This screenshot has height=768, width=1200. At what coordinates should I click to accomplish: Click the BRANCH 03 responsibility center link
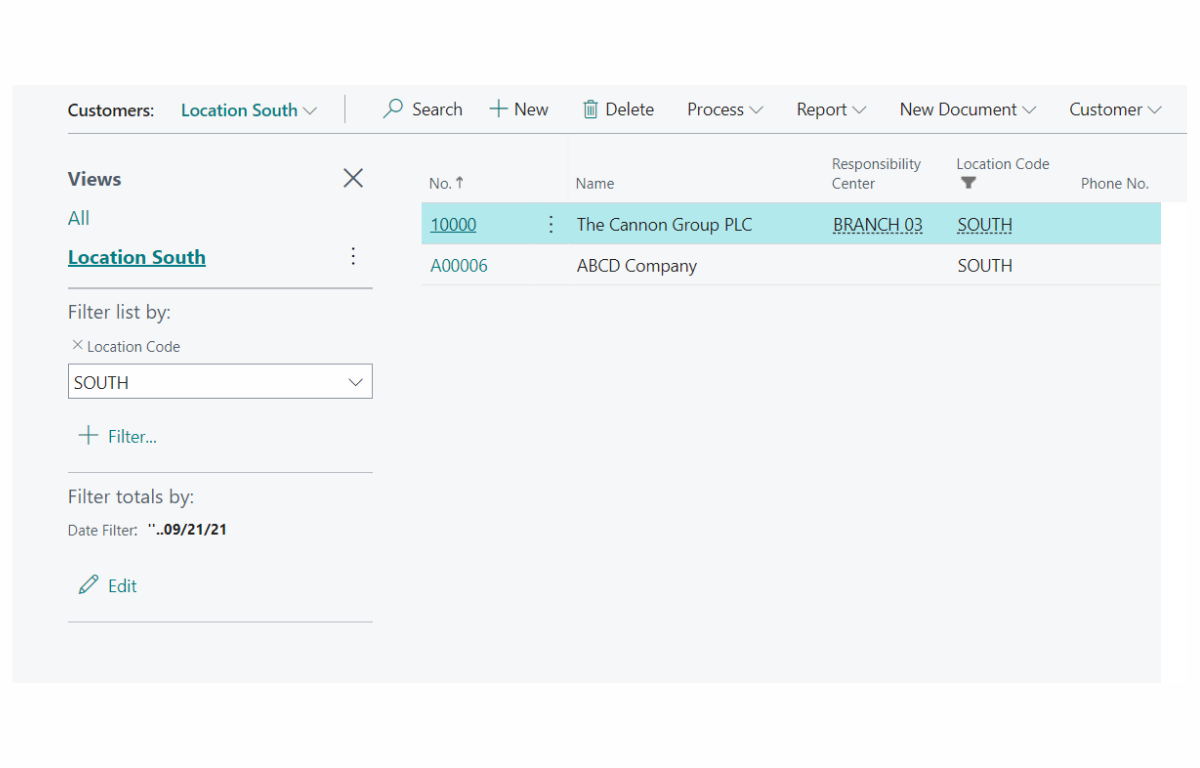click(877, 224)
